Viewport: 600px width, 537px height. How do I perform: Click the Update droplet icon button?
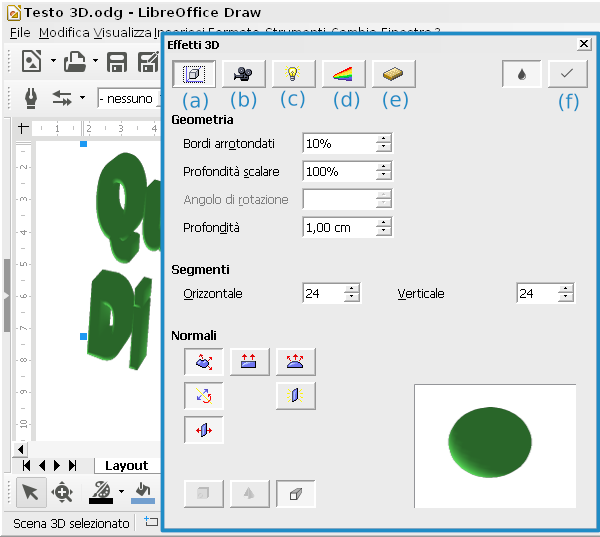point(521,74)
